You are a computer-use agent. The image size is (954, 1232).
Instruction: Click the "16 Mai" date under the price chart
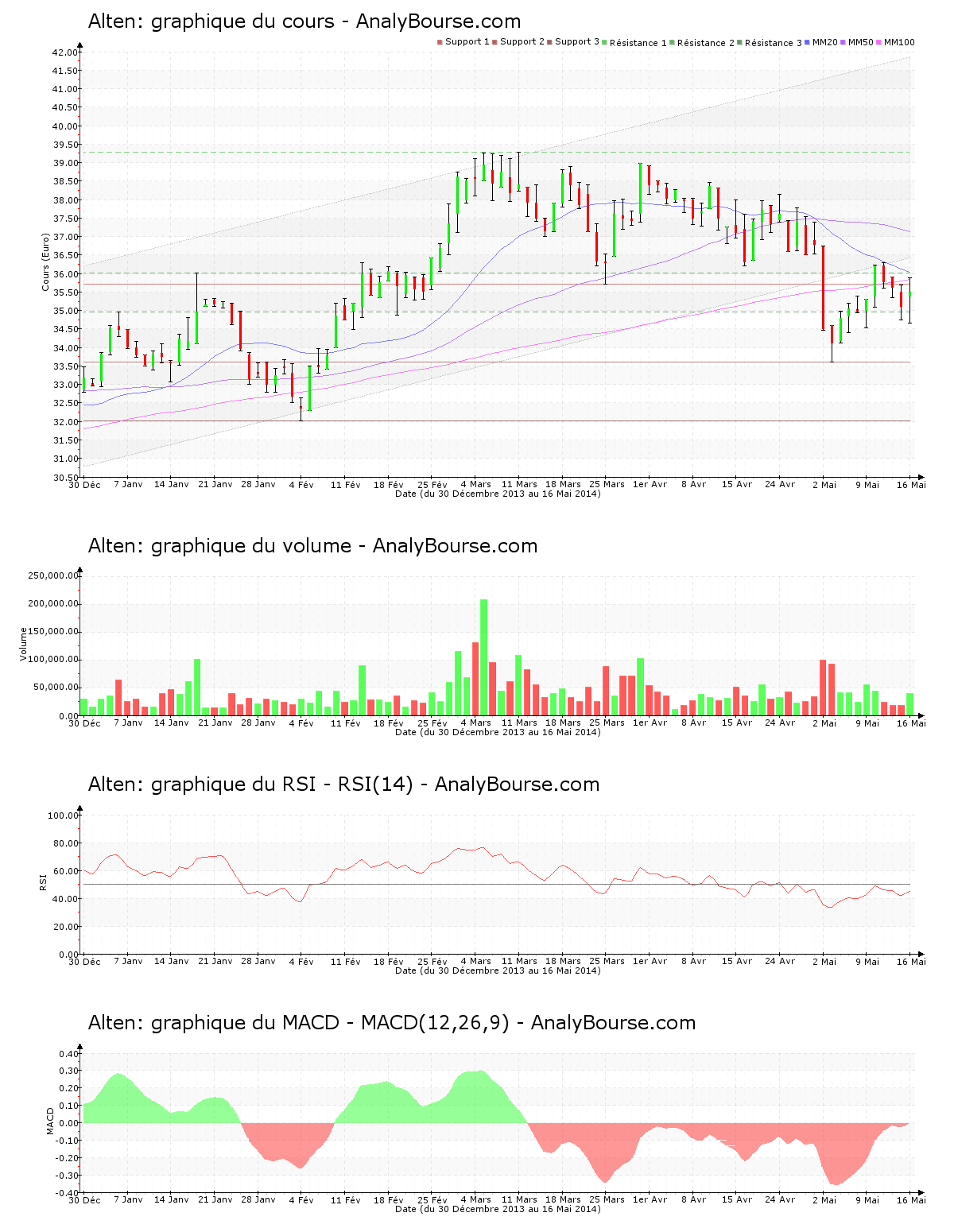911,485
